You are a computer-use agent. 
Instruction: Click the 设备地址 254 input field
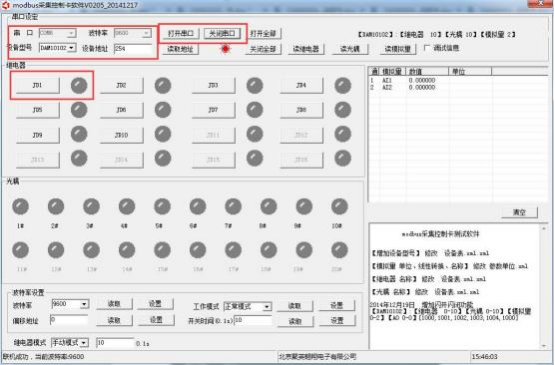133,49
